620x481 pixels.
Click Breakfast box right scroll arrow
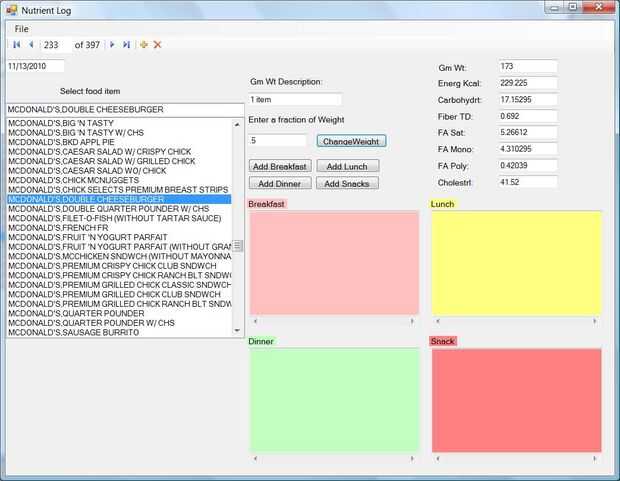pyautogui.click(x=412, y=321)
